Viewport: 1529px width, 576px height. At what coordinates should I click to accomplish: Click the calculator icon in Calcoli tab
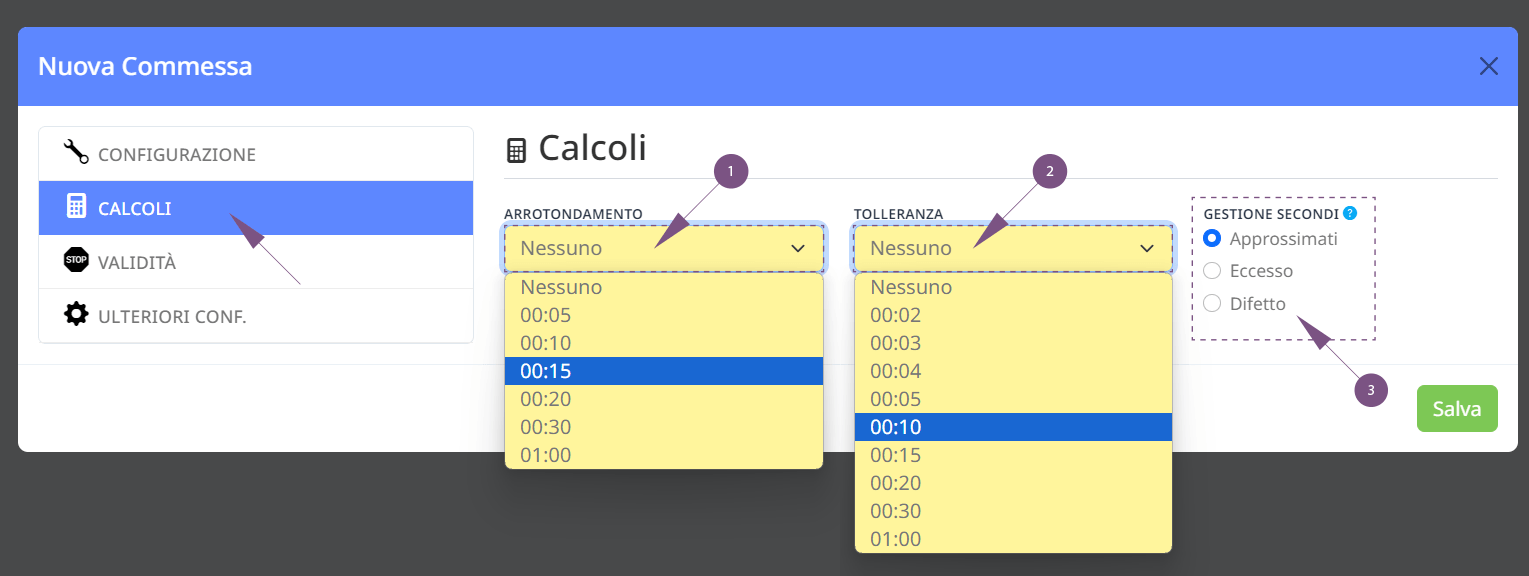pyautogui.click(x=76, y=207)
